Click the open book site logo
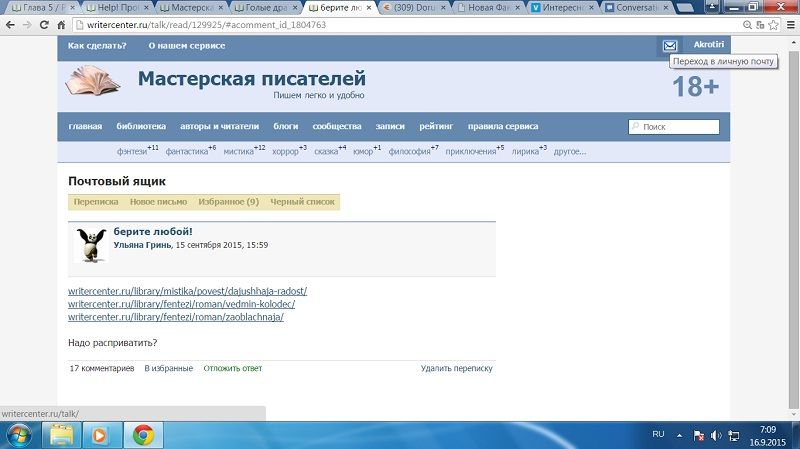Viewport: 800px width, 449px height. pos(93,81)
